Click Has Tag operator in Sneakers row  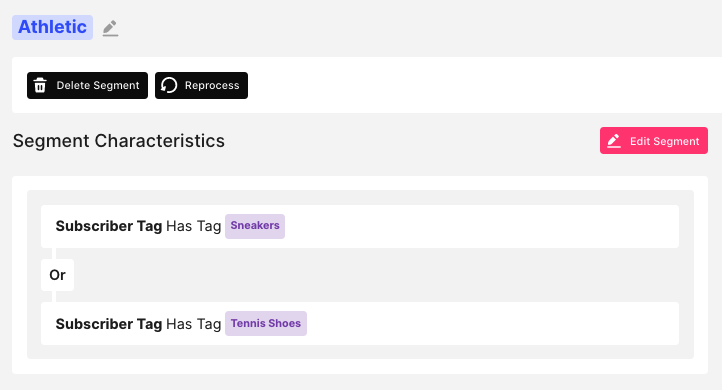tap(194, 226)
